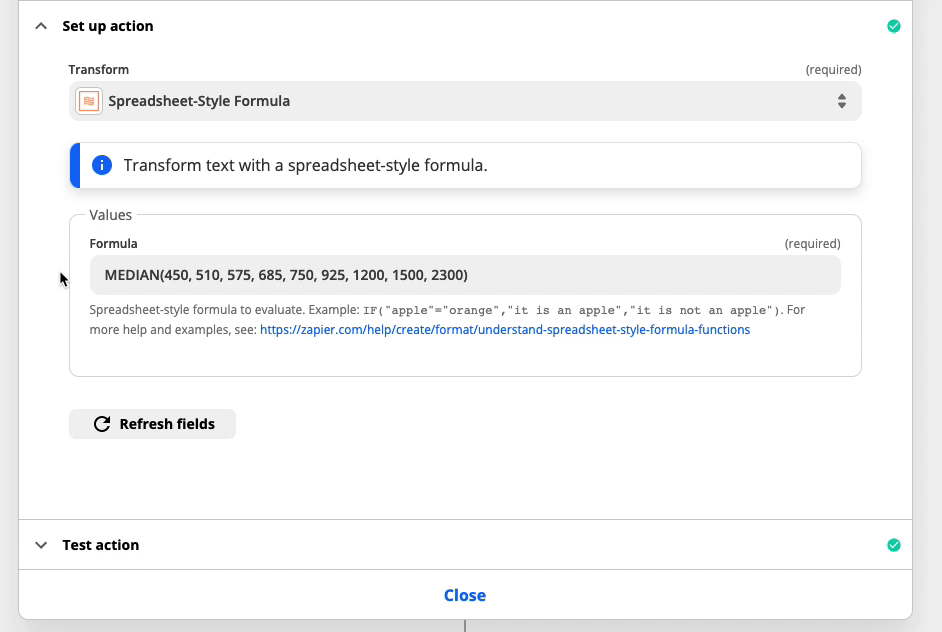Click the up-down arrows on Transform field
Screen dimensions: 942x632
click(842, 101)
